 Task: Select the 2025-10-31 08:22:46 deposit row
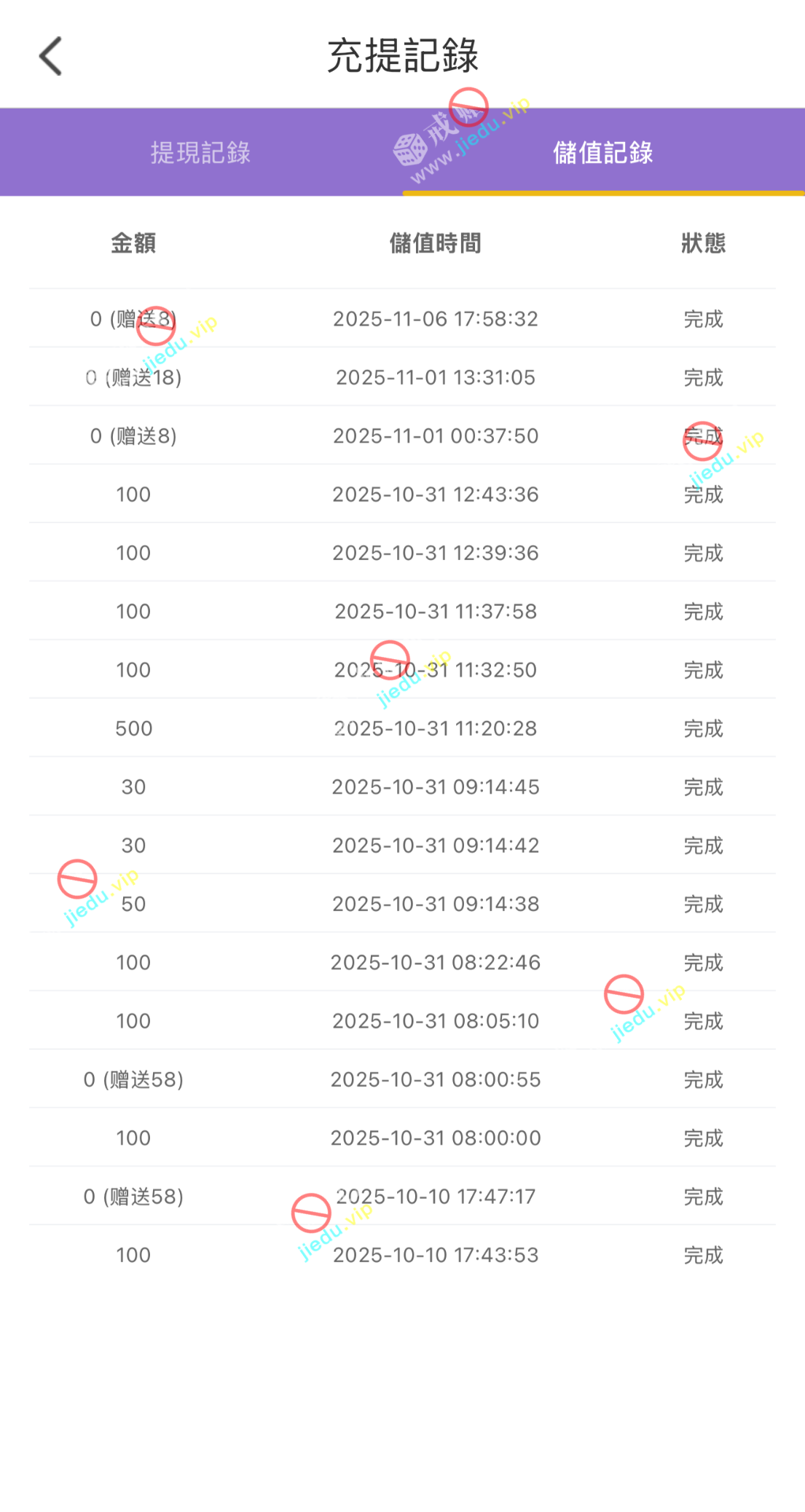pyautogui.click(x=435, y=963)
